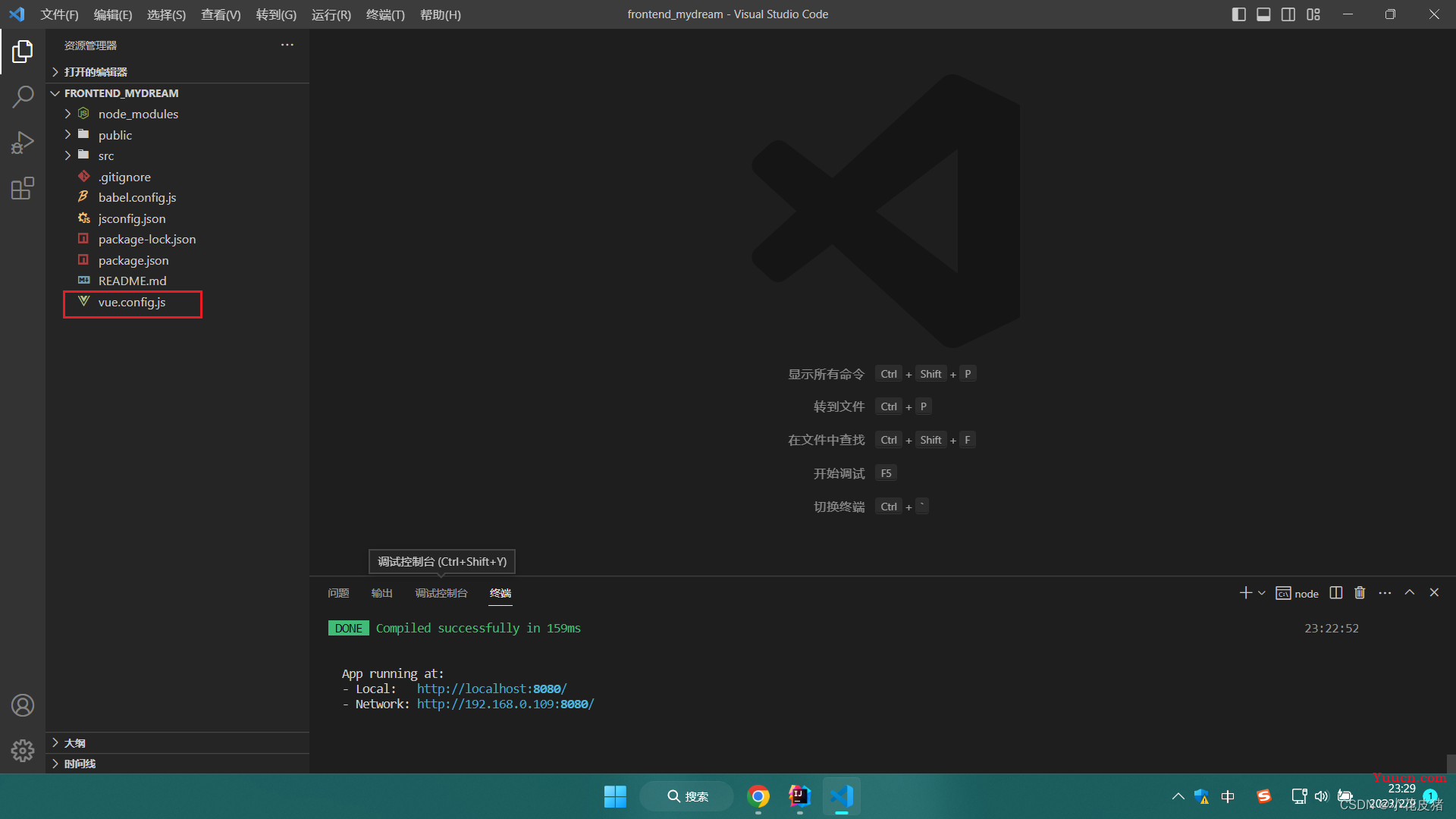The width and height of the screenshot is (1456, 819).
Task: Split the terminal pane
Action: click(x=1336, y=593)
